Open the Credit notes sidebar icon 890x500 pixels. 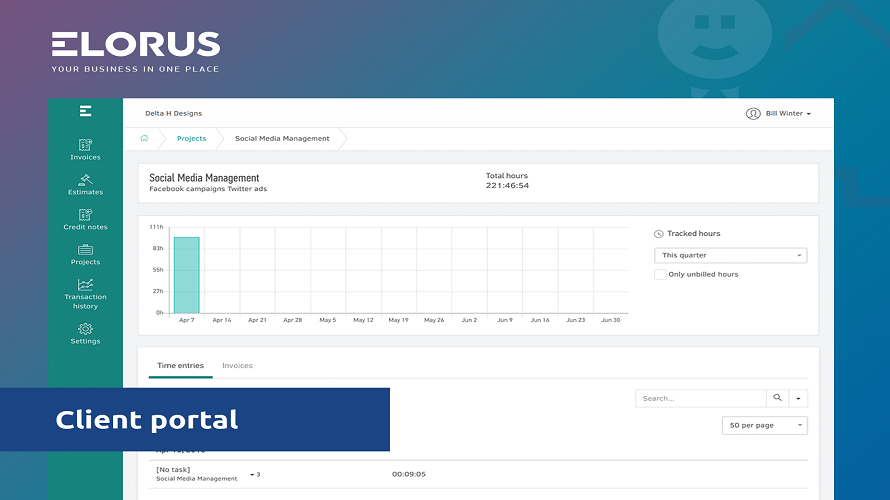point(85,215)
